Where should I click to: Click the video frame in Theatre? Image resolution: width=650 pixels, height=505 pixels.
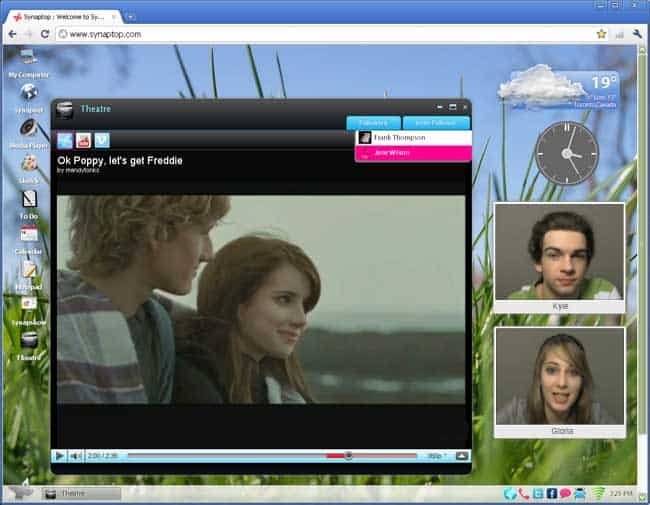(261, 299)
